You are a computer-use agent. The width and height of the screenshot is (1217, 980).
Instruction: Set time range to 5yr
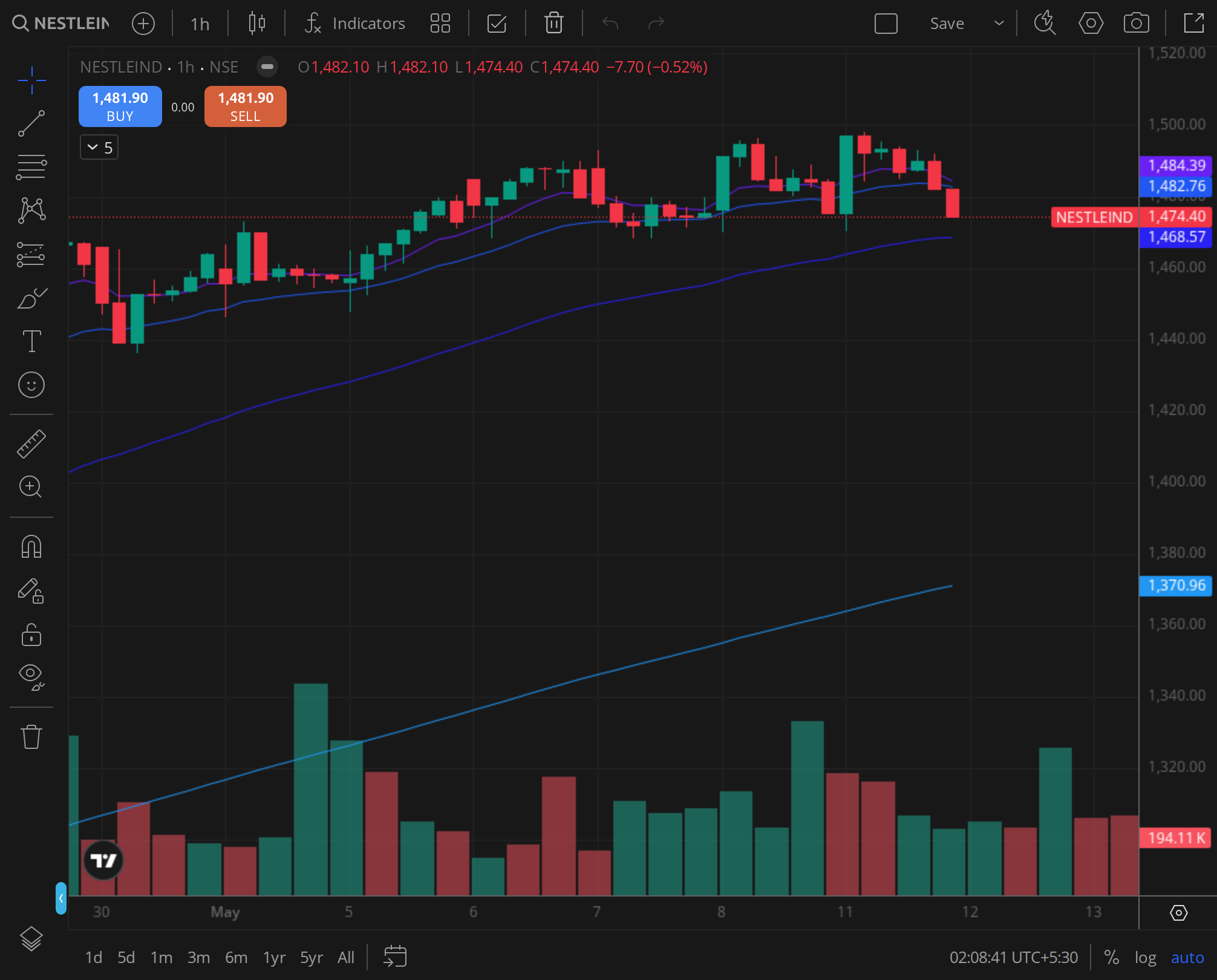click(x=312, y=958)
